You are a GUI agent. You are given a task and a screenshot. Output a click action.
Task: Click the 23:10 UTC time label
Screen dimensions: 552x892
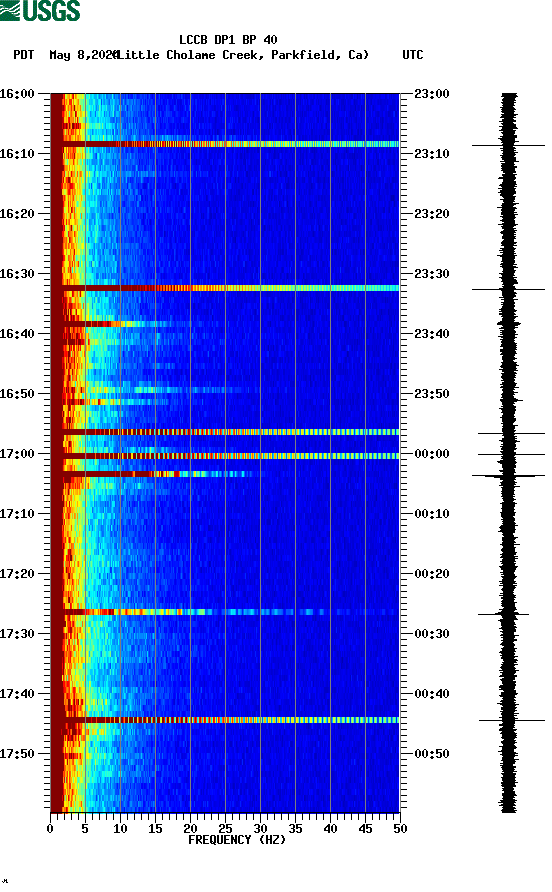tap(432, 154)
